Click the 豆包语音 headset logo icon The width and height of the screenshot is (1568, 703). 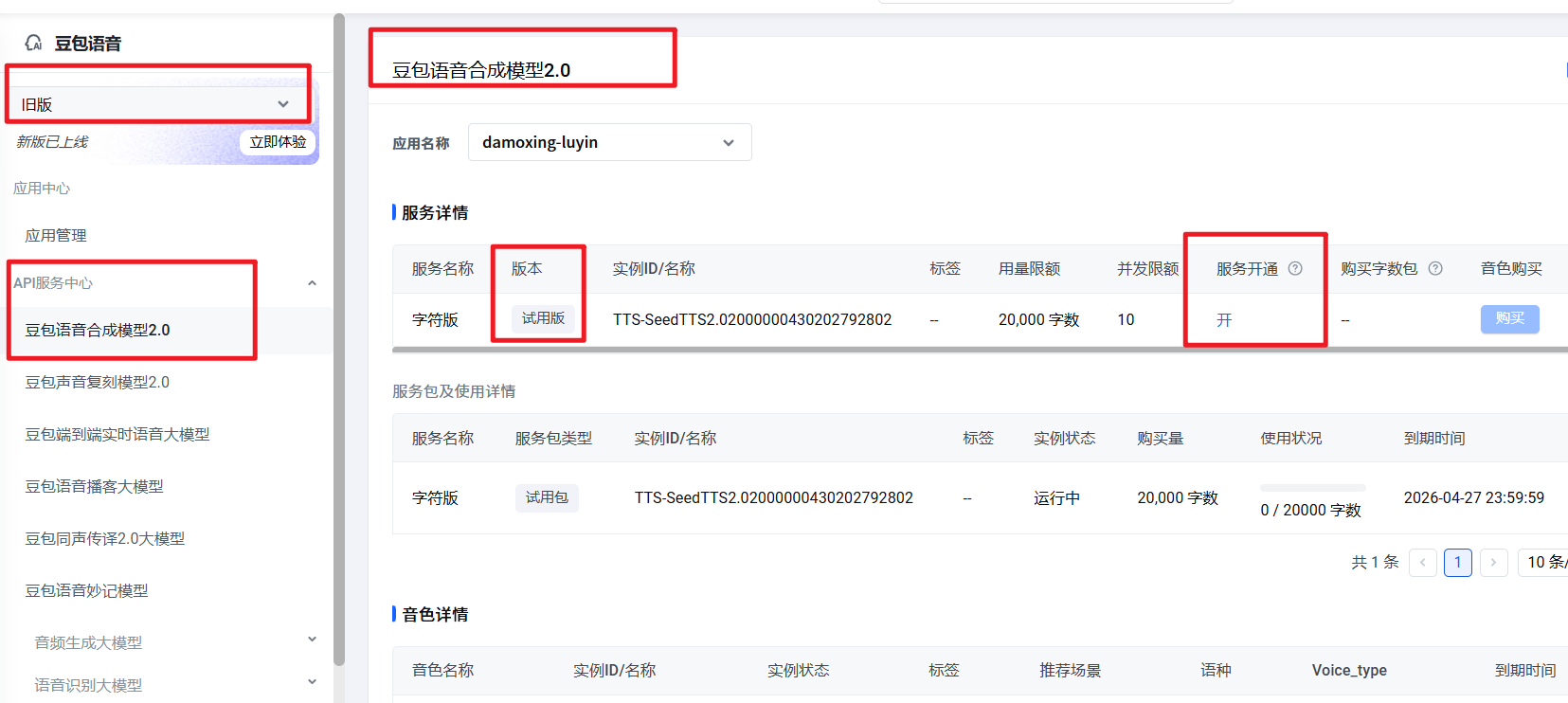click(x=34, y=43)
